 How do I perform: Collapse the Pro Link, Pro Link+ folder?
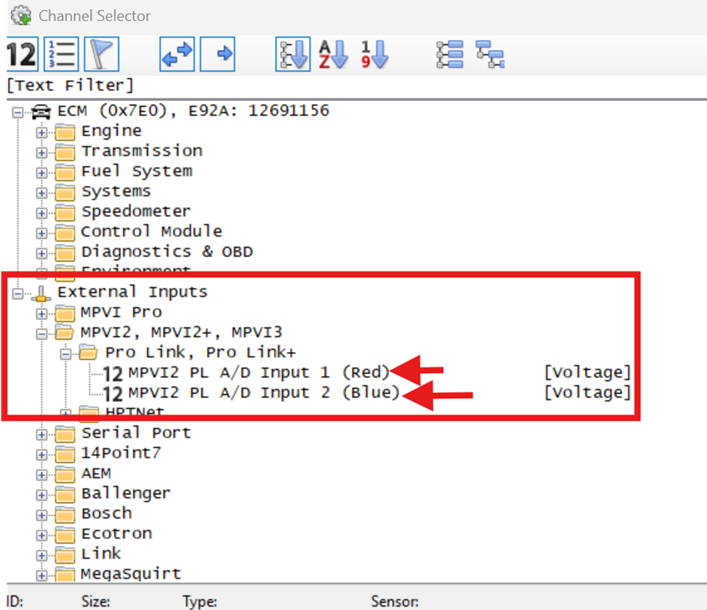click(x=65, y=353)
